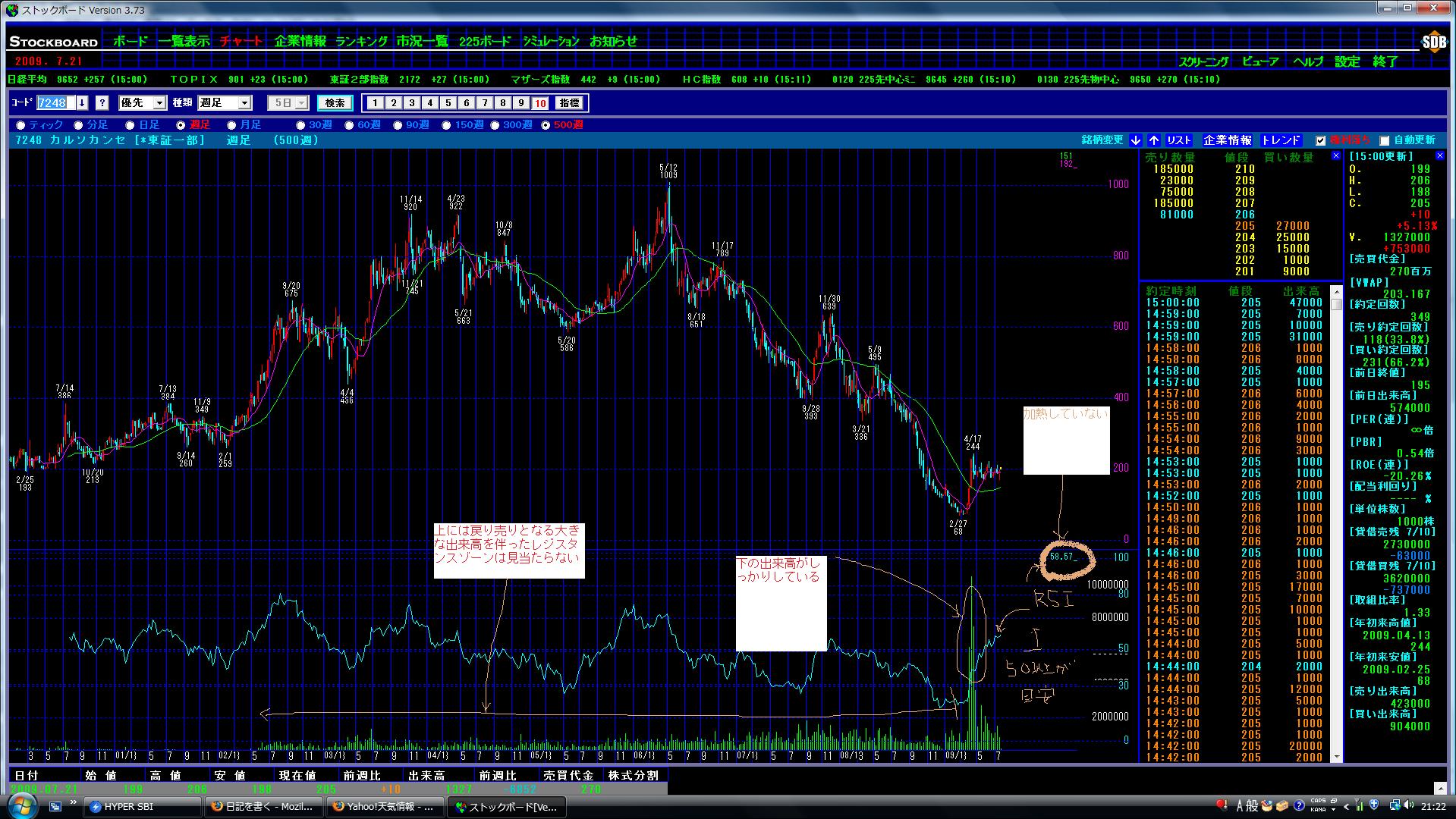
Task: Go to previous stock with 銘柄変更 up arrow
Action: (1153, 140)
